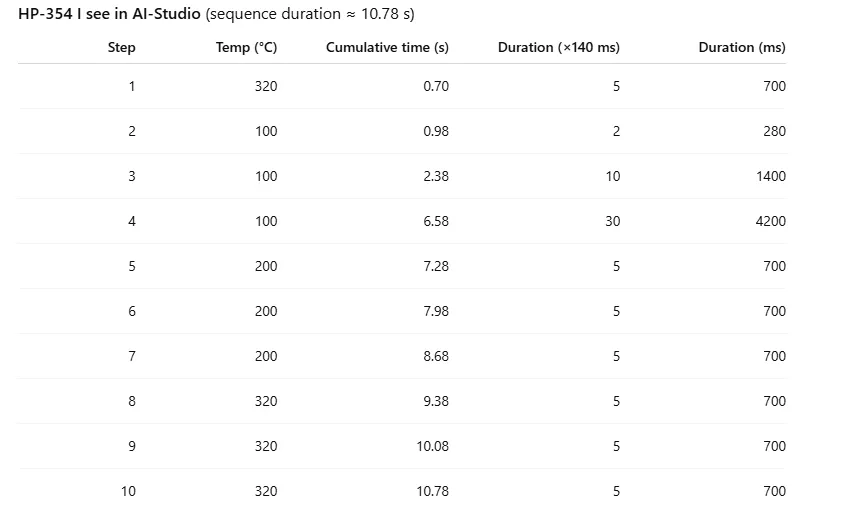Viewport: 848px width, 526px height.
Task: Select the 9.38 cumulative time value
Action: coord(436,401)
